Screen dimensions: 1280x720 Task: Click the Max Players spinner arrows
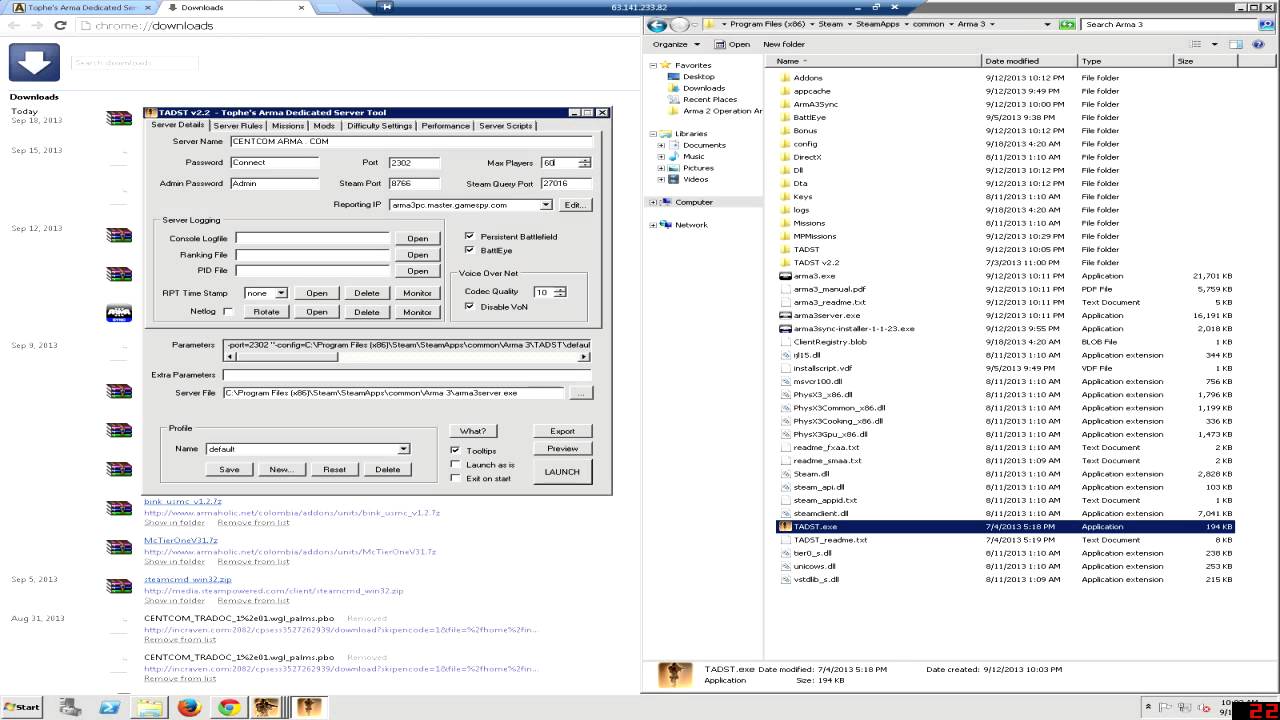(x=585, y=163)
